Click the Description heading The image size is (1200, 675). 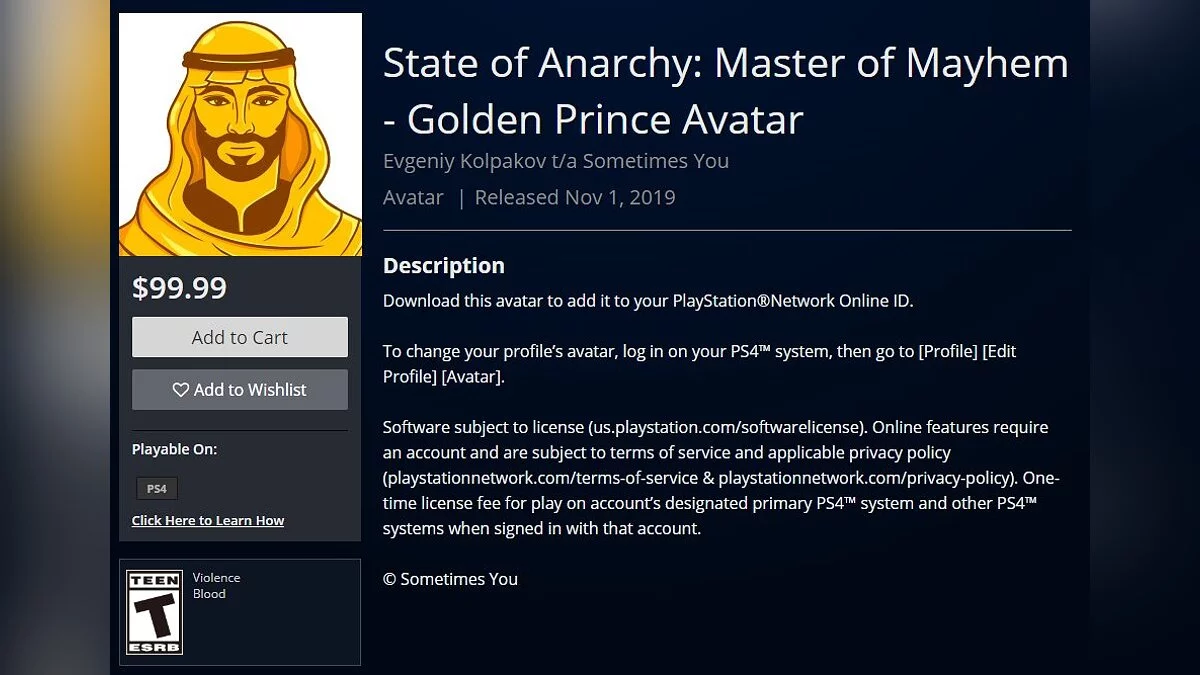point(444,266)
